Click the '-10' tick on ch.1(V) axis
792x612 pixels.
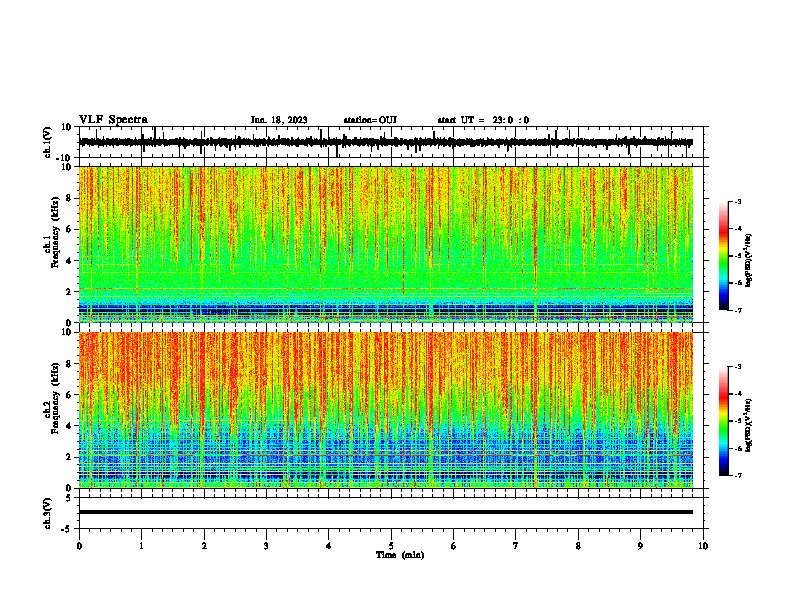[65, 158]
